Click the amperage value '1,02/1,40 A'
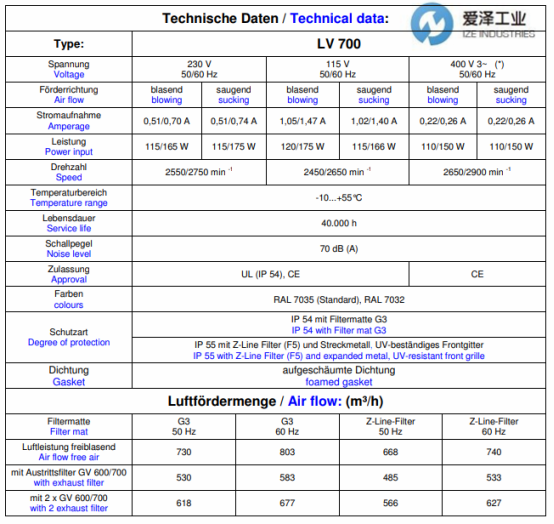 click(x=374, y=121)
